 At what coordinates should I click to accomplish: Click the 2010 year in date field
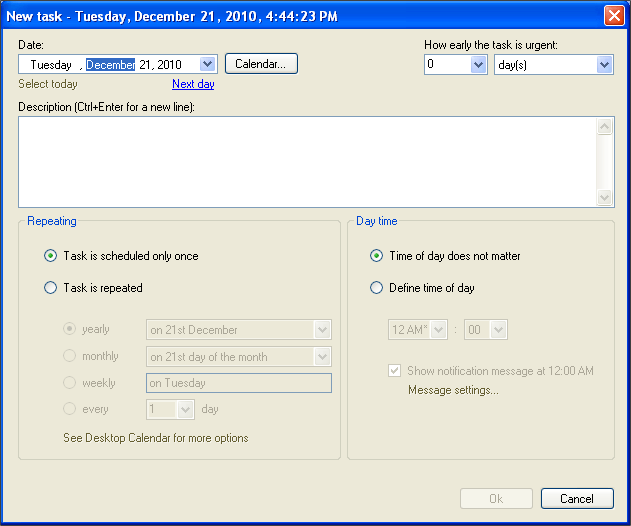coord(169,64)
